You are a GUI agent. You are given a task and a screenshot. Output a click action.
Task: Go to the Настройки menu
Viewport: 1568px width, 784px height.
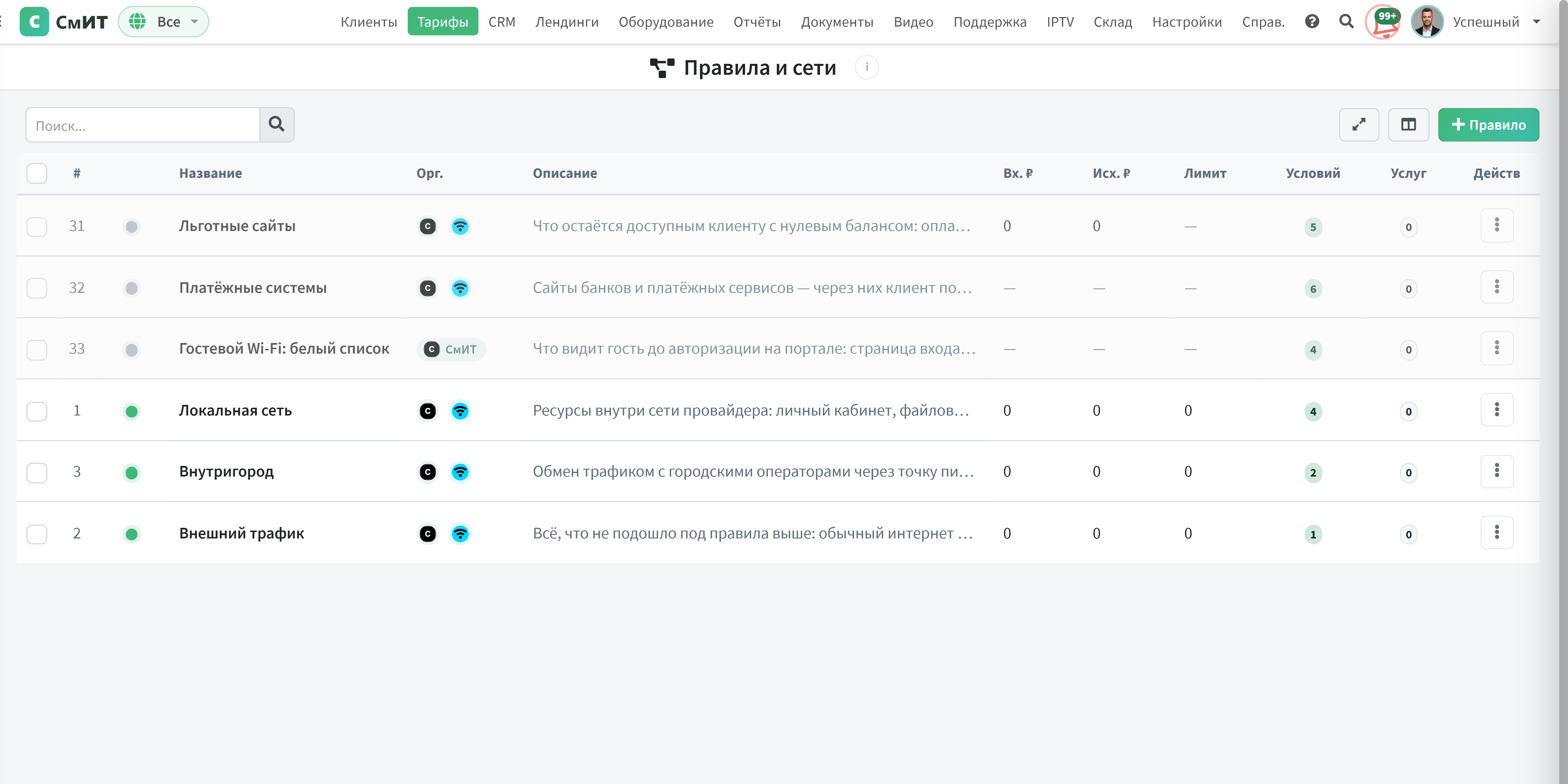click(x=1187, y=22)
